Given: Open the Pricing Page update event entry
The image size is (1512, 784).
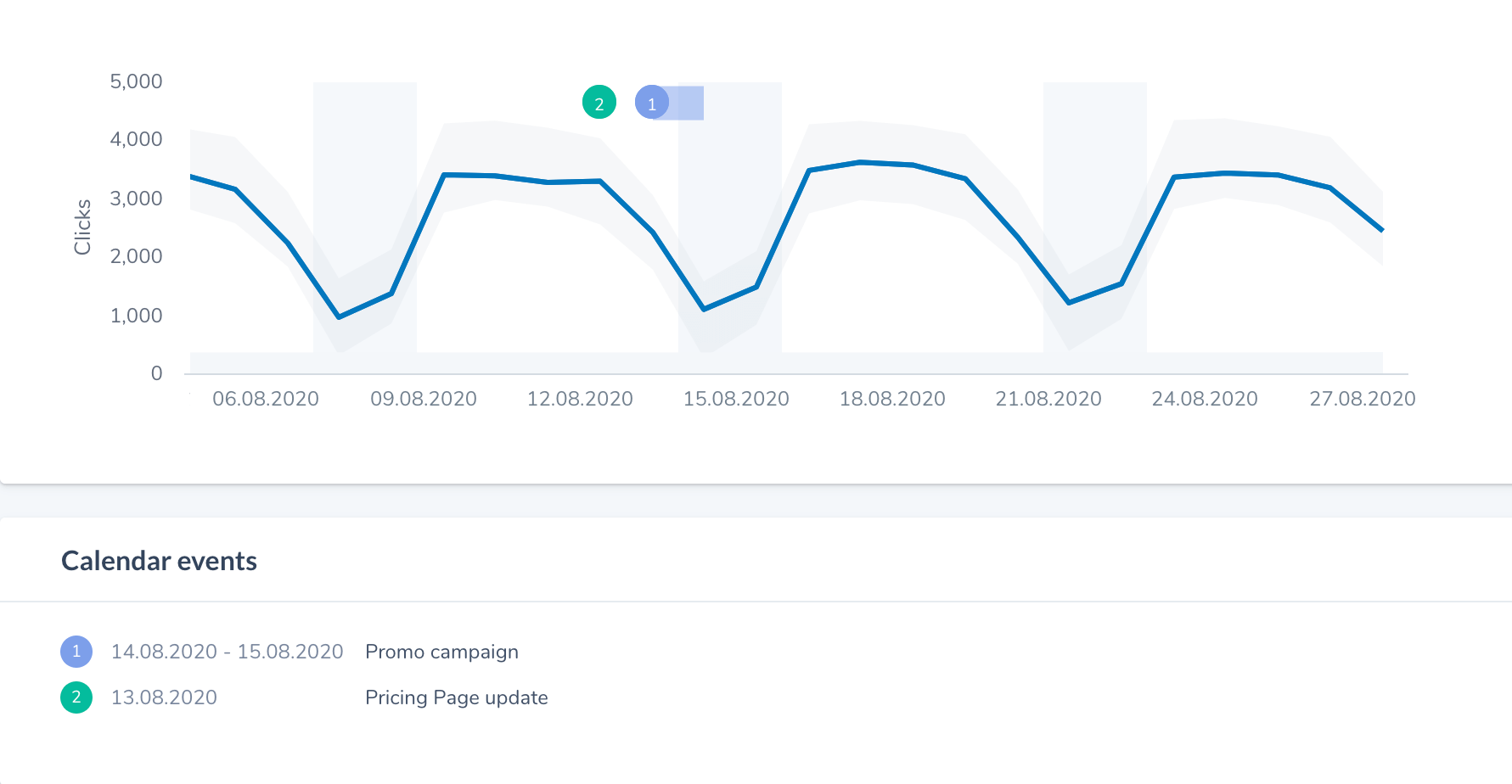Looking at the screenshot, I should (x=457, y=697).
